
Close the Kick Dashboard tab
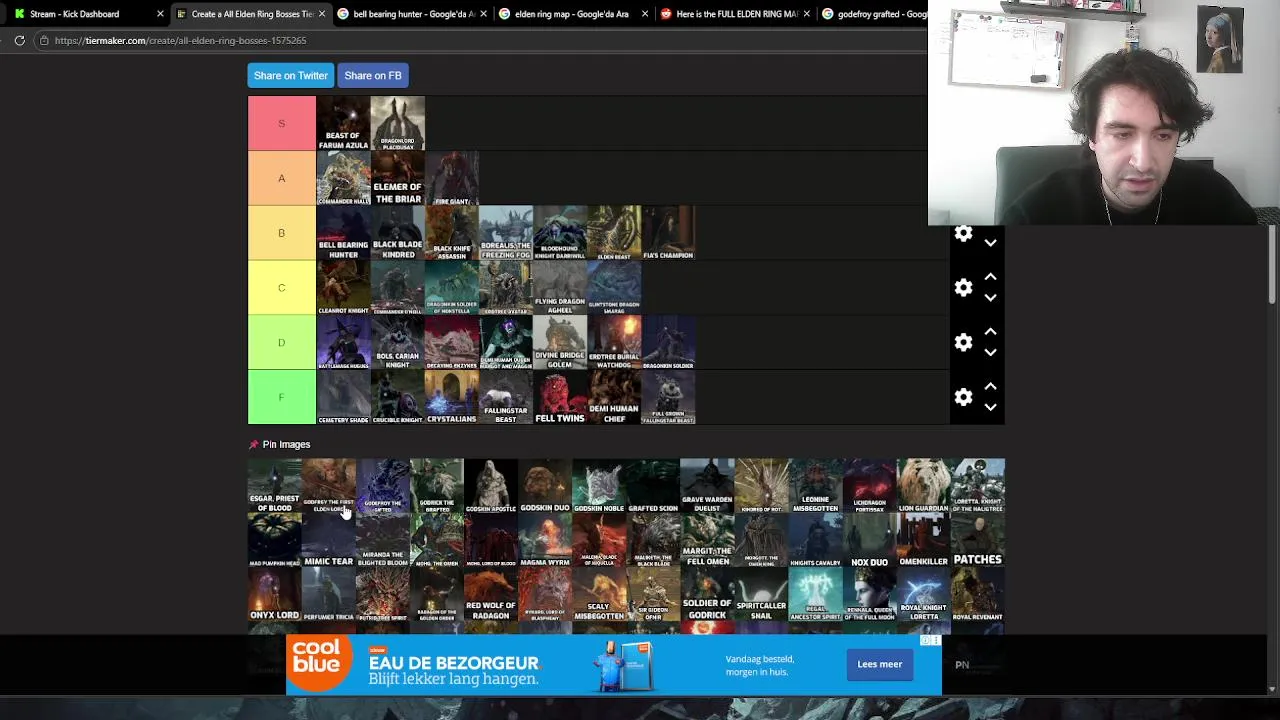coord(160,14)
